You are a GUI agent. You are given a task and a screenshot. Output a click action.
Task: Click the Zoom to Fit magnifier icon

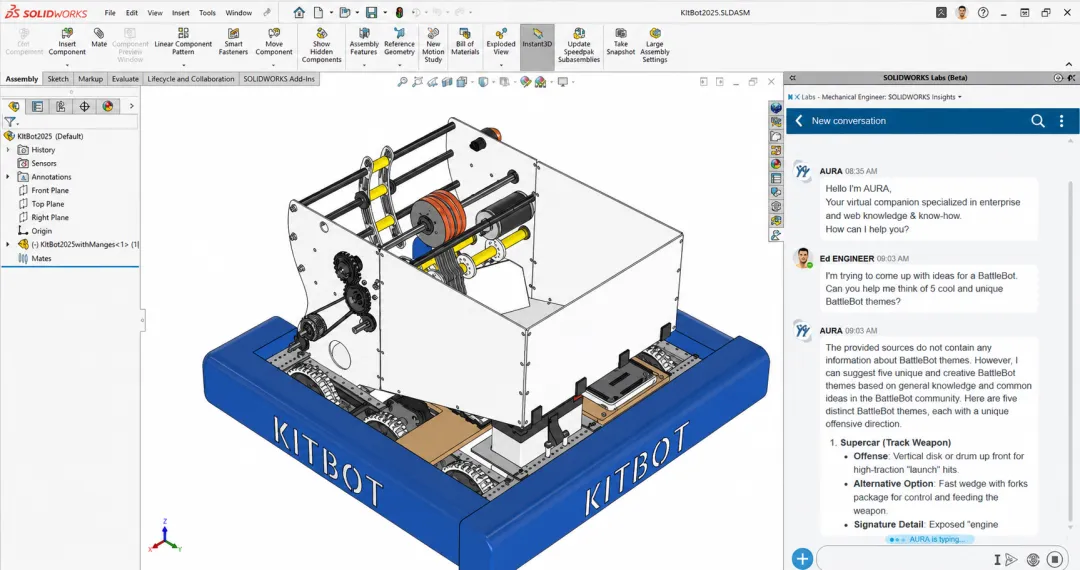pyautogui.click(x=402, y=82)
